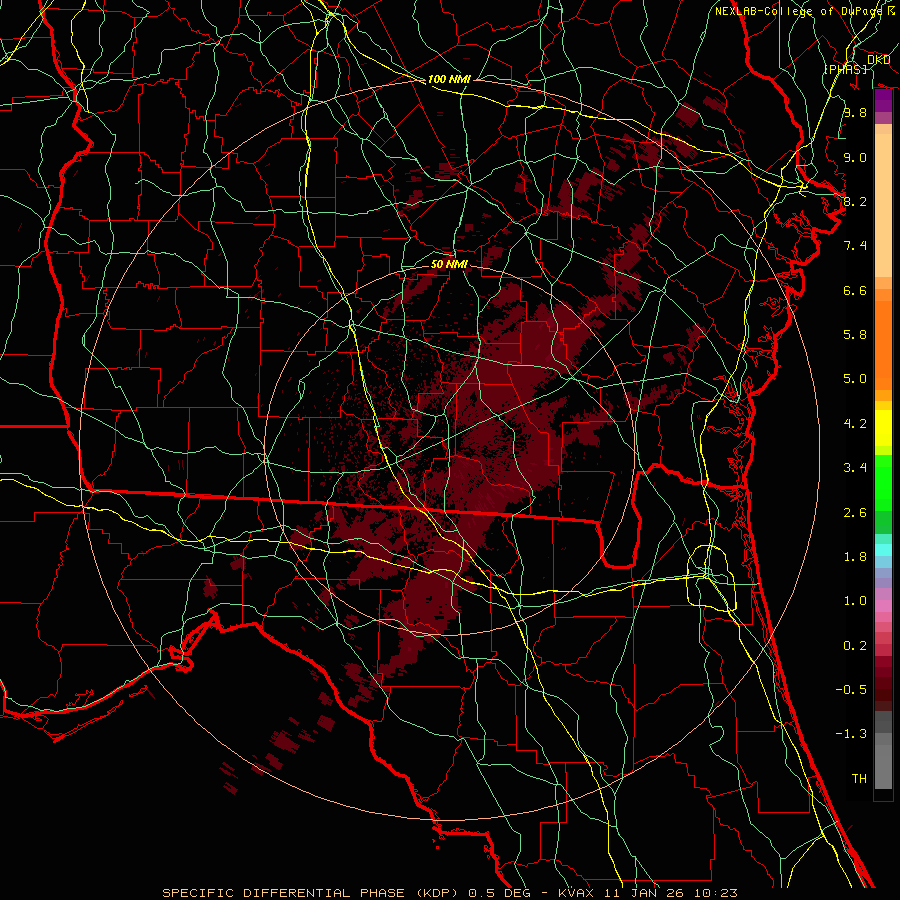Click the bright green band of the color bar
This screenshot has height=900, width=900.
point(883,483)
